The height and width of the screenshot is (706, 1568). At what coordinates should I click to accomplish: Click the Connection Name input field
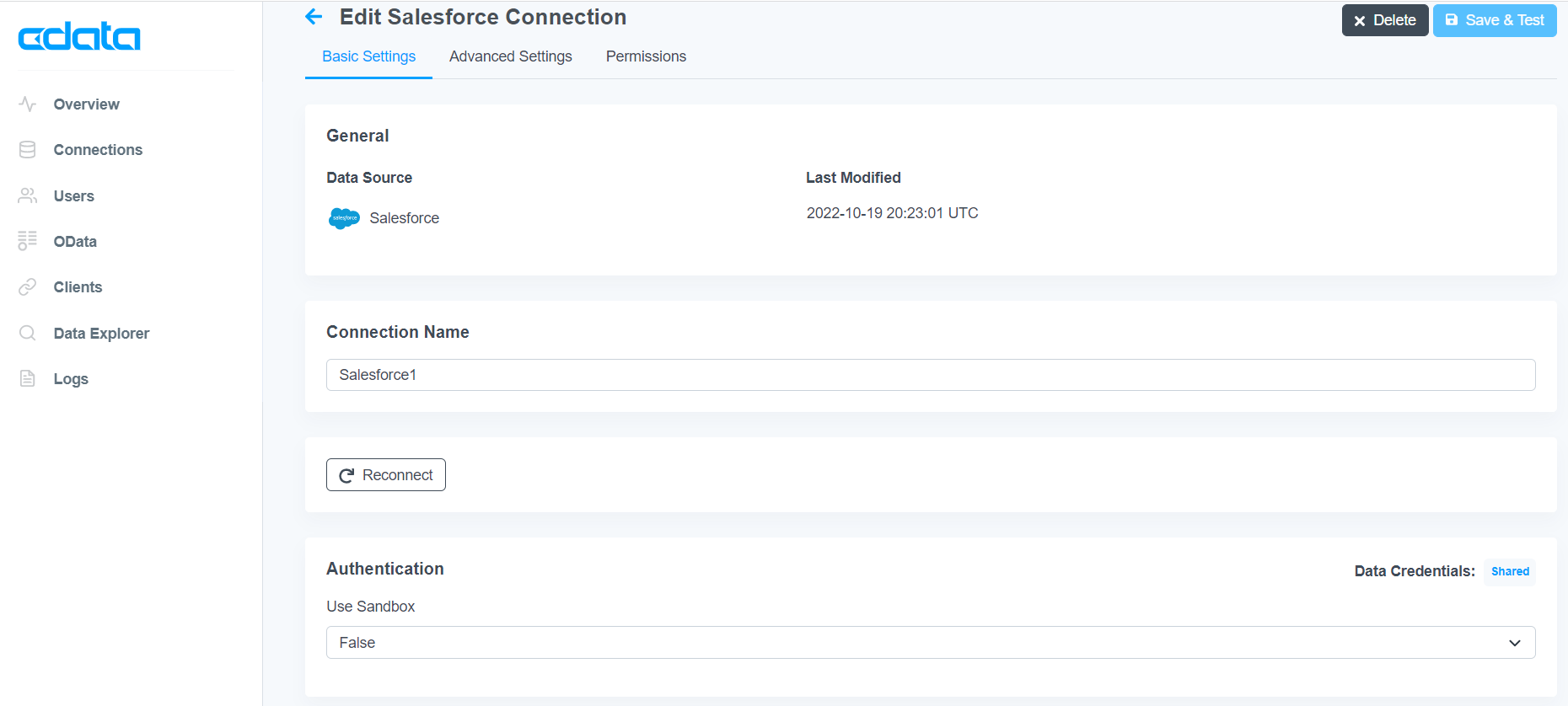931,375
